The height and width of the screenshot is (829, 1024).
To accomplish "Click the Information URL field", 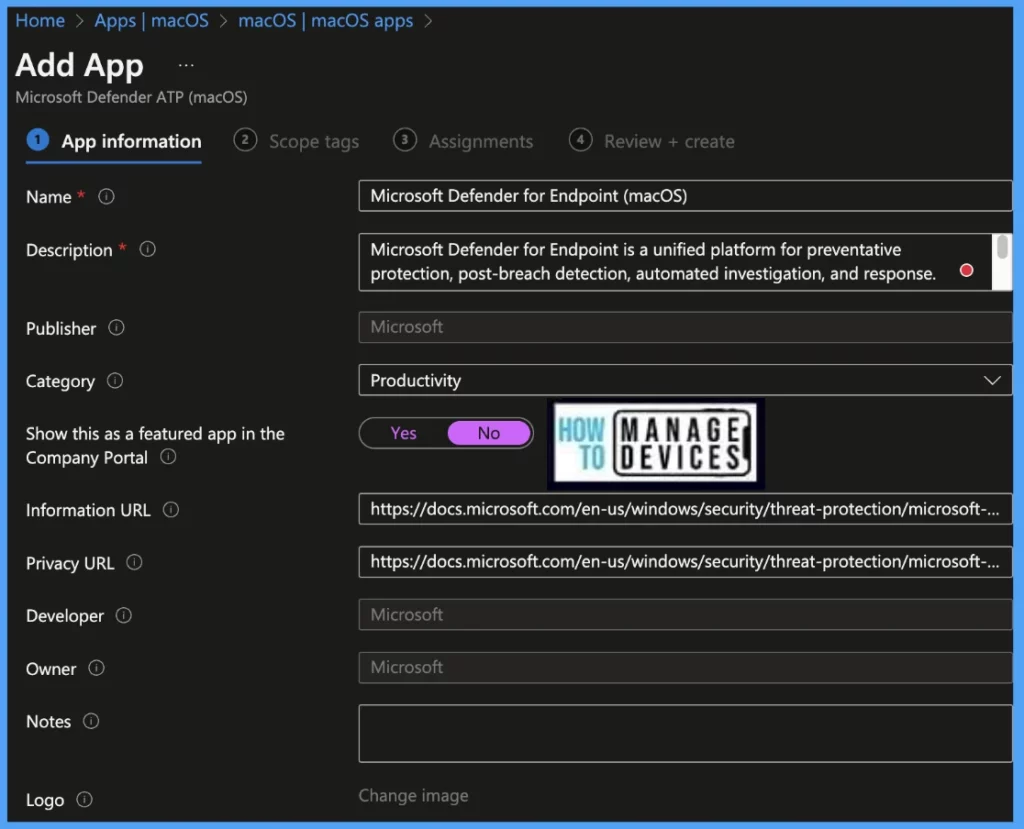I will point(685,509).
